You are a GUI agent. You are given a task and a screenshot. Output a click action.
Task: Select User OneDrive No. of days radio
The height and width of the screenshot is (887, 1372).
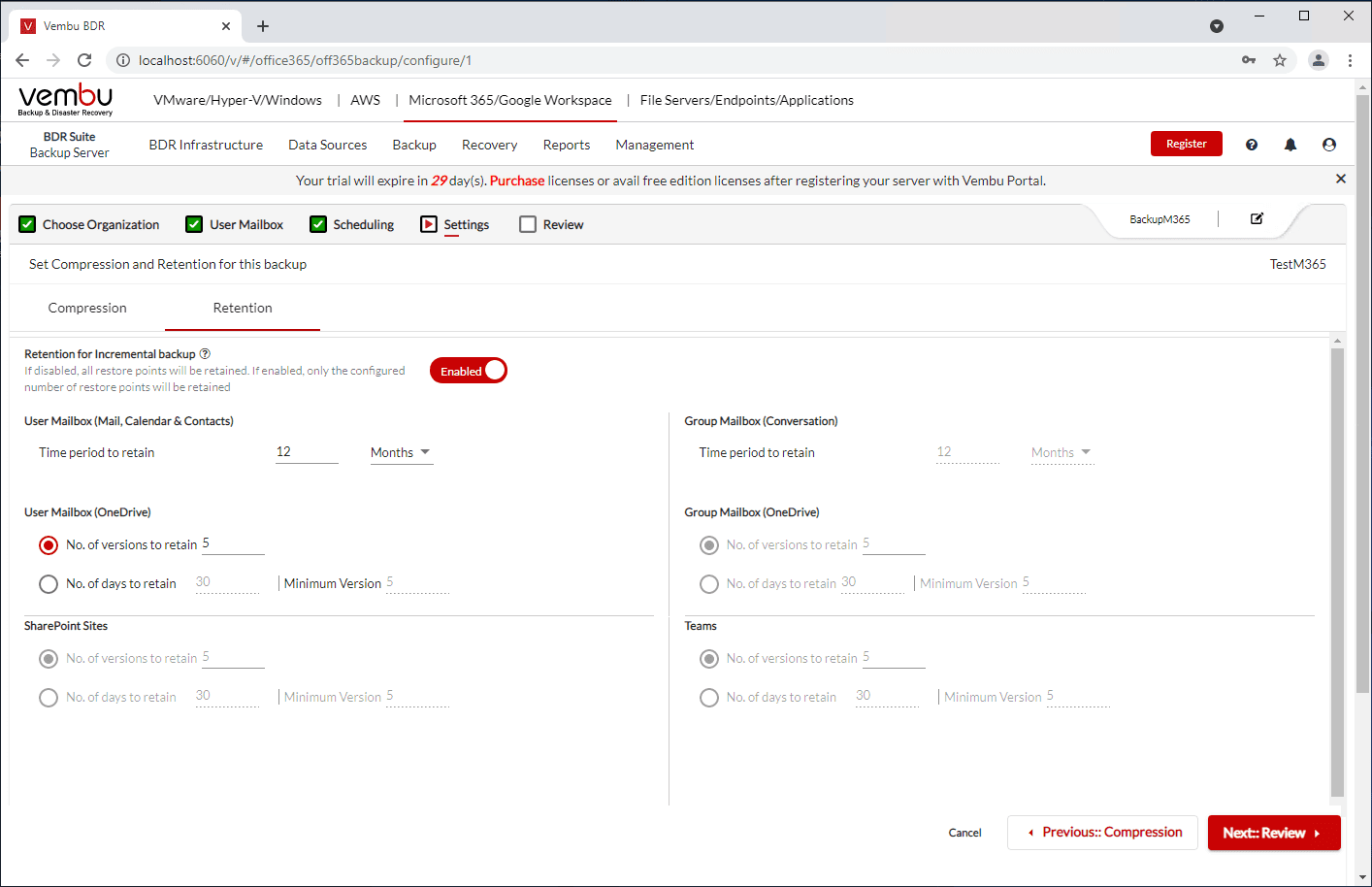[49, 584]
